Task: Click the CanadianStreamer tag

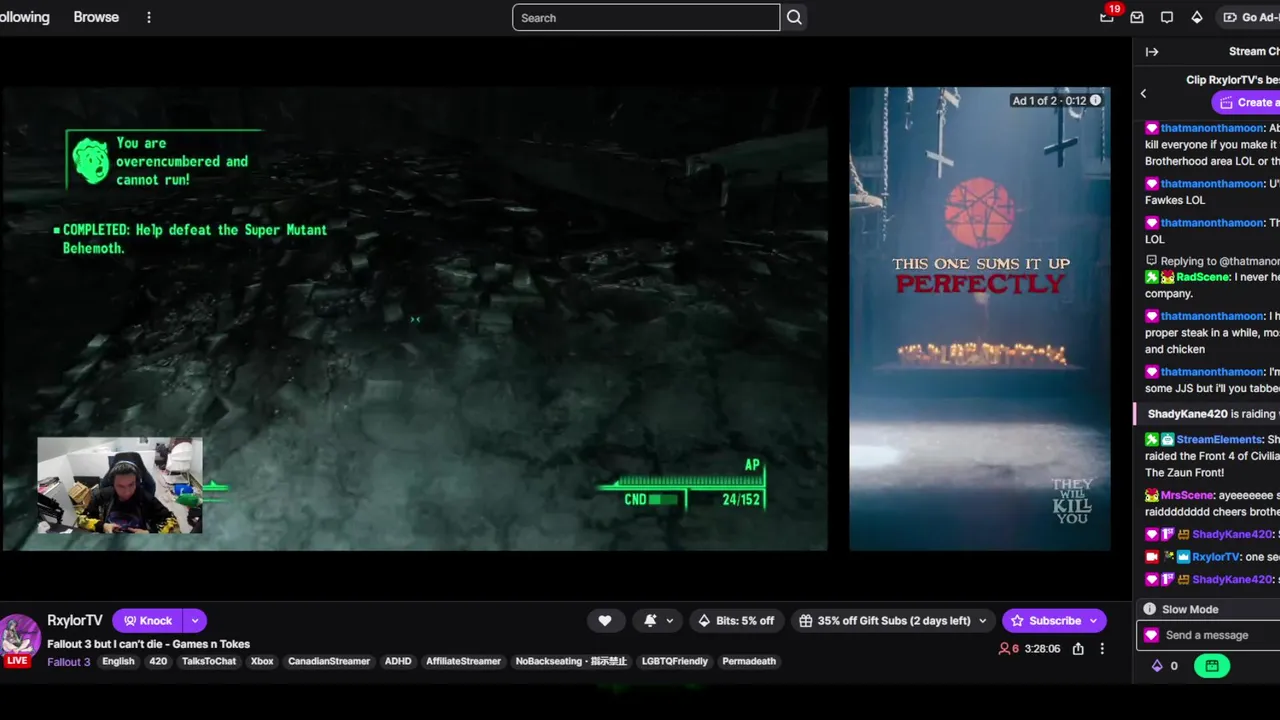Action: (329, 661)
